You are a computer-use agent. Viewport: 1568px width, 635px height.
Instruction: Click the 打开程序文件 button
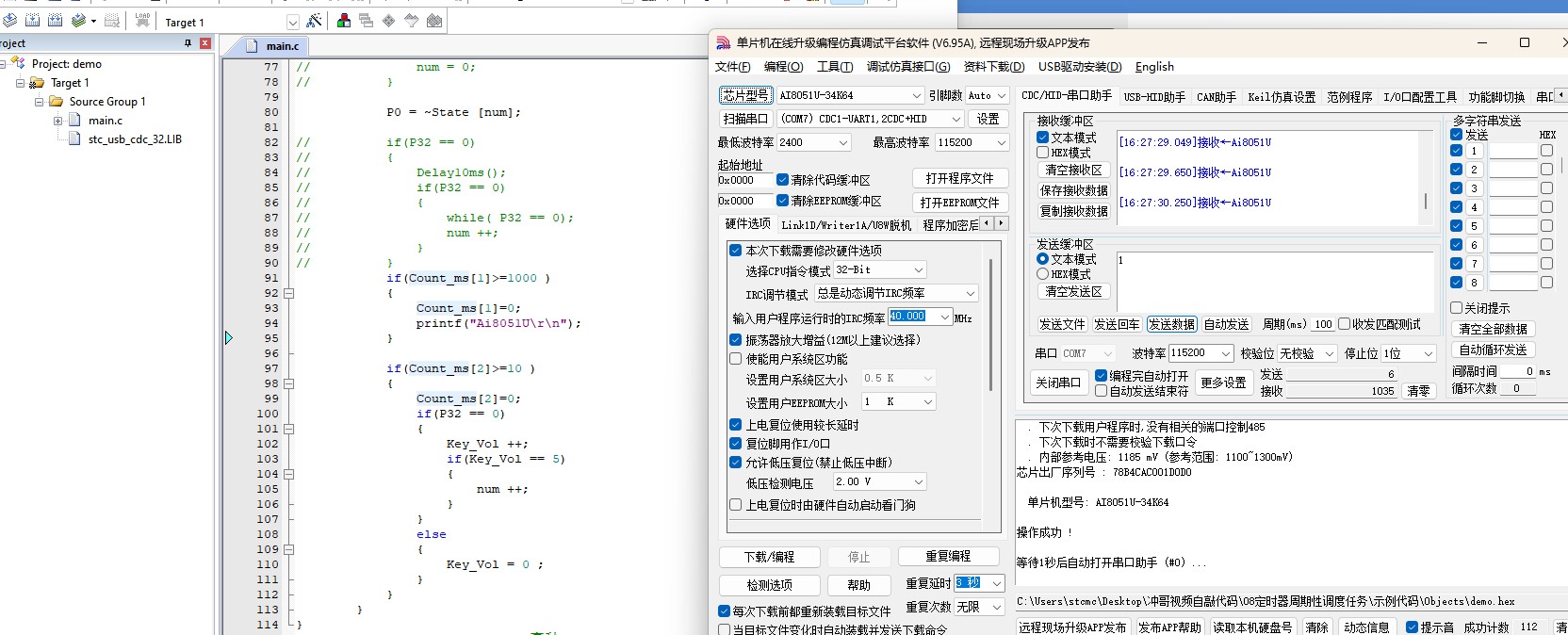[x=959, y=178]
